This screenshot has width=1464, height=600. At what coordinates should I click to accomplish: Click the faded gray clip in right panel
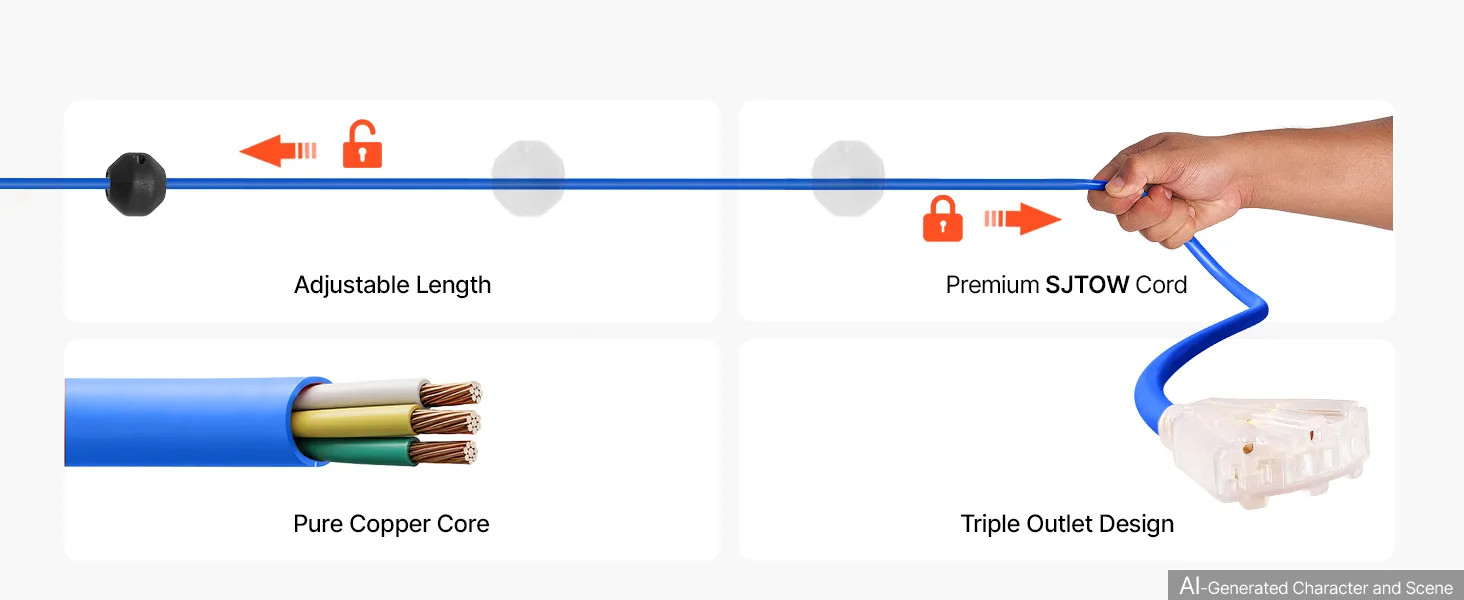tap(848, 178)
